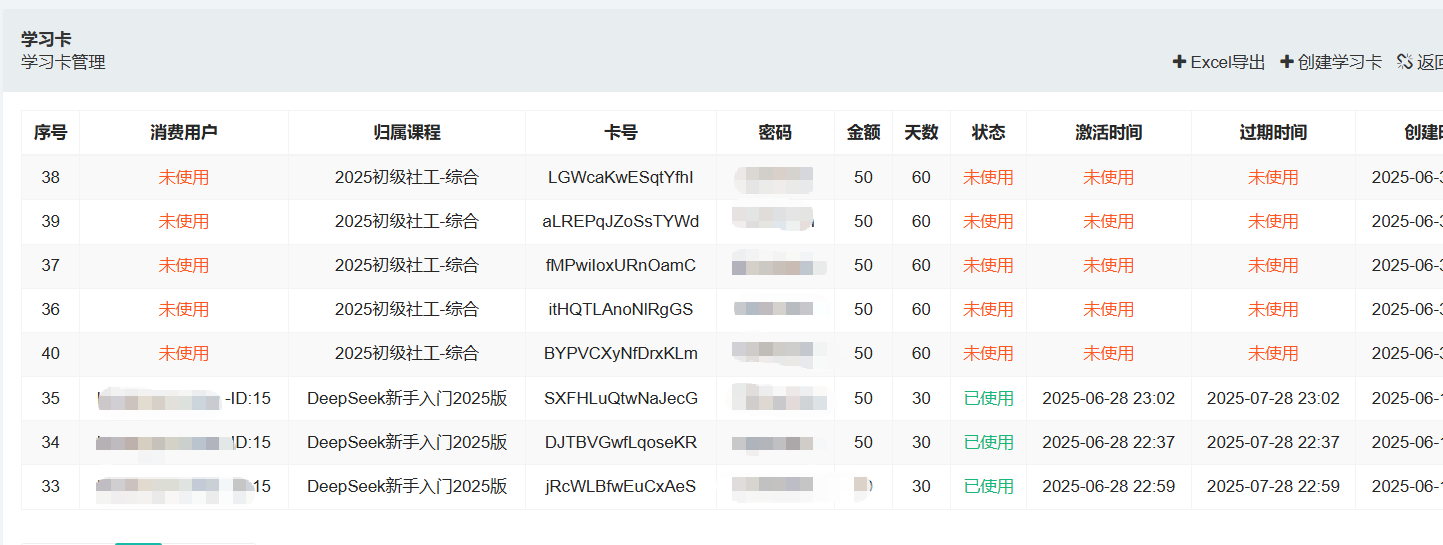Click the 消费用户 column header

pyautogui.click(x=184, y=132)
